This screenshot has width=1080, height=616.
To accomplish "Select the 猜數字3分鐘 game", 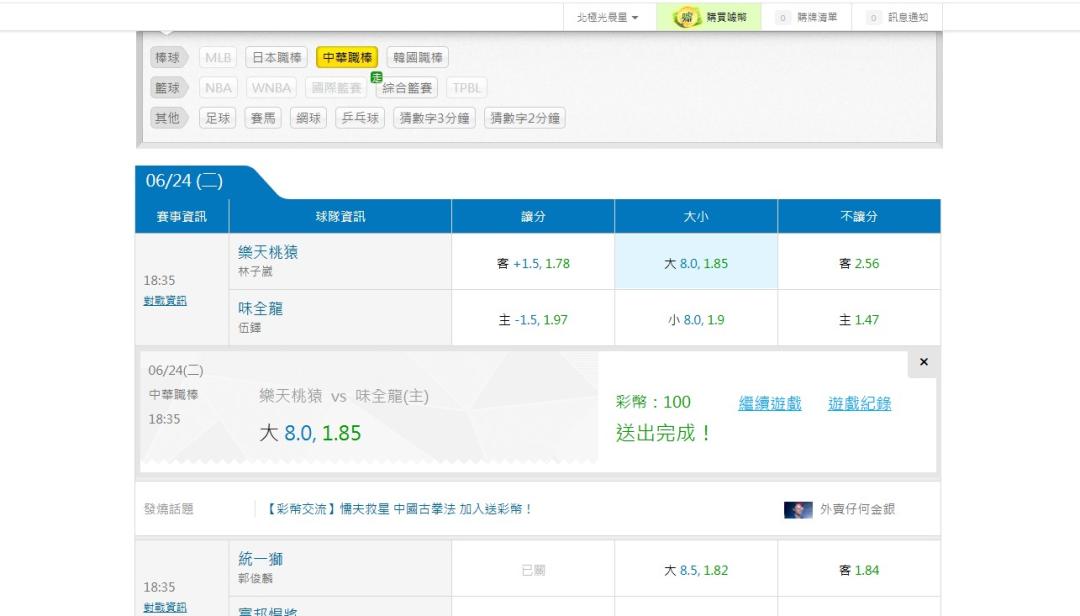I will click(434, 119).
